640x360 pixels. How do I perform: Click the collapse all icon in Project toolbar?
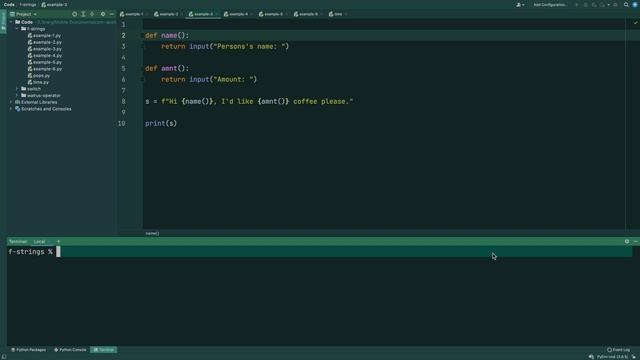92,14
